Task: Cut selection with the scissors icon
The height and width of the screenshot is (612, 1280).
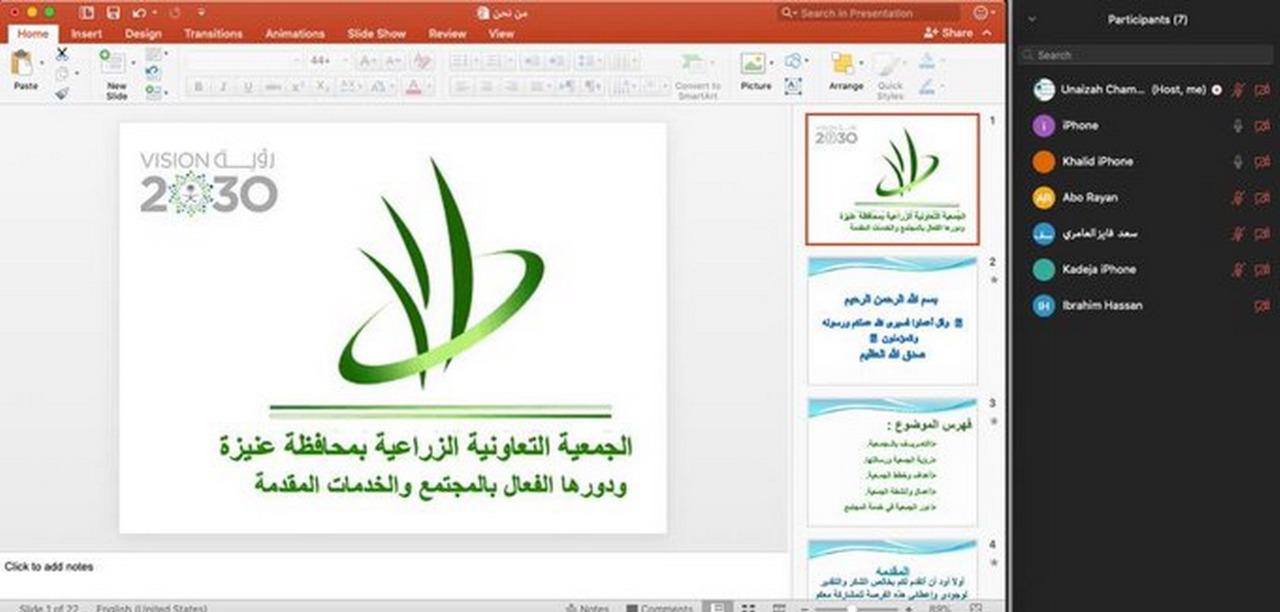Action: pyautogui.click(x=62, y=54)
